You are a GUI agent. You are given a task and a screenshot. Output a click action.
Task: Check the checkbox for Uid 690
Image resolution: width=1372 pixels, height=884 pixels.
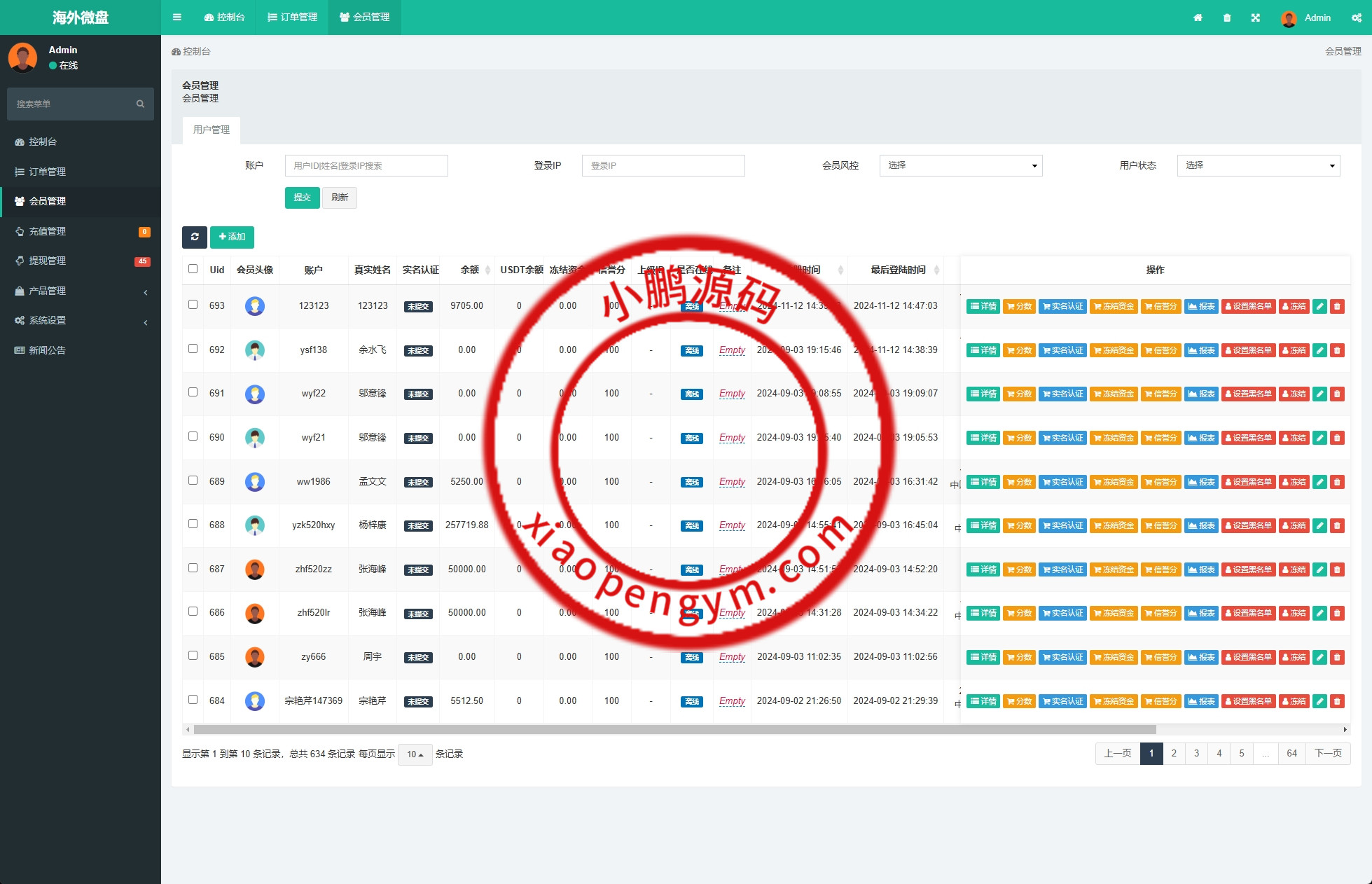193,436
